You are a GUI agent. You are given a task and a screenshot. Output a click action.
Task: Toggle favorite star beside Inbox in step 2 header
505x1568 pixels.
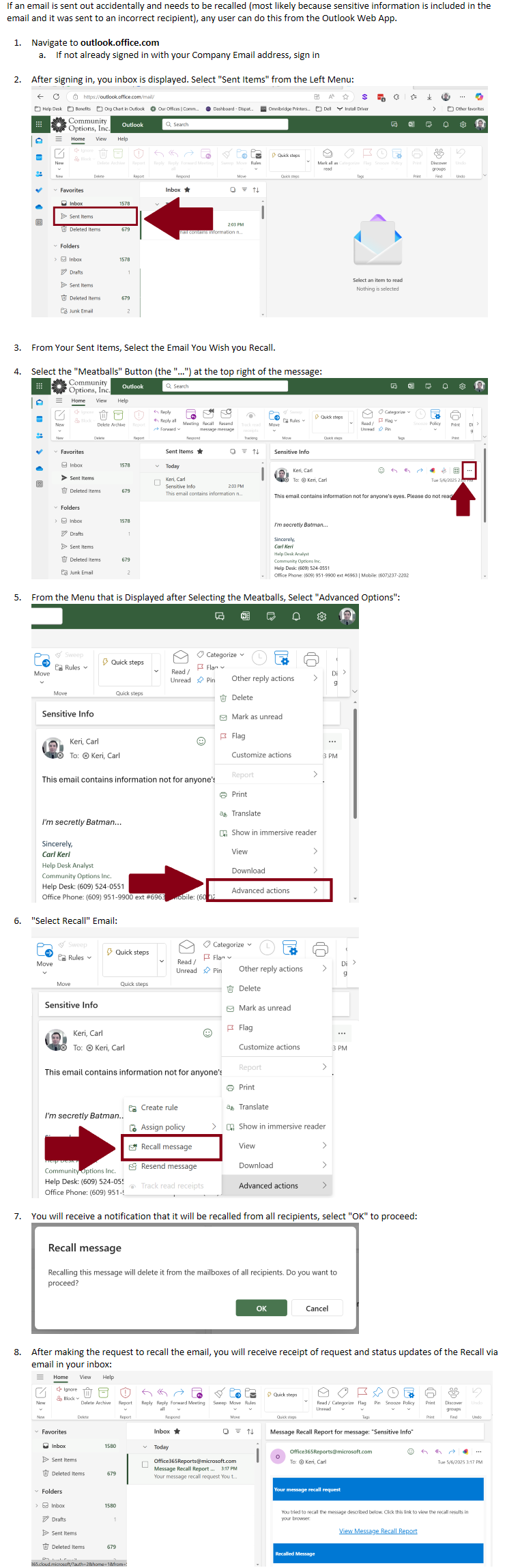coord(187,190)
